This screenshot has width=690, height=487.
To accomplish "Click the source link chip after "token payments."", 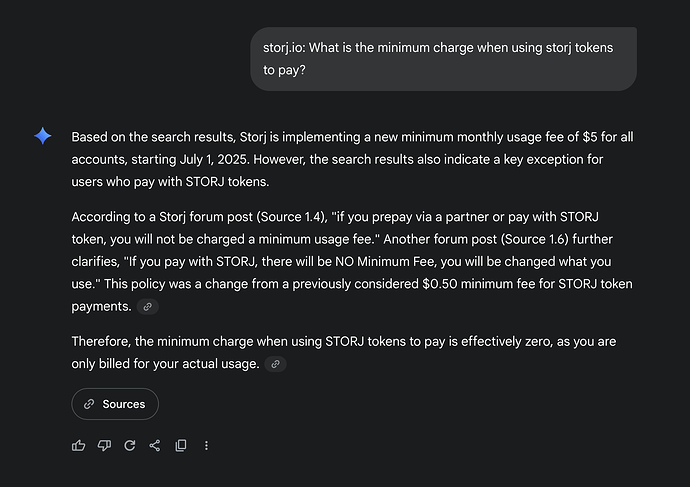I will tap(148, 307).
